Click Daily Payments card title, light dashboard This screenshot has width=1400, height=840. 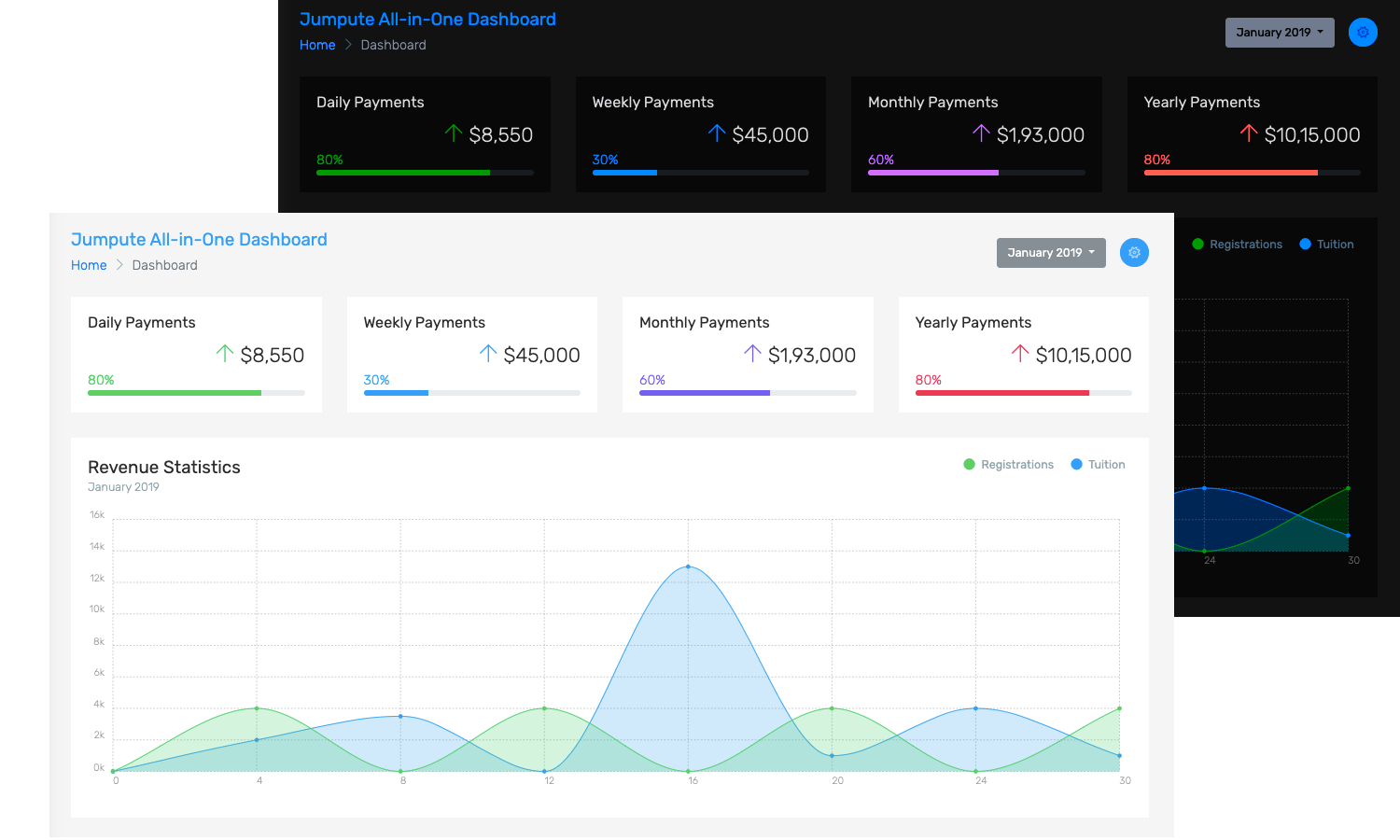142,322
